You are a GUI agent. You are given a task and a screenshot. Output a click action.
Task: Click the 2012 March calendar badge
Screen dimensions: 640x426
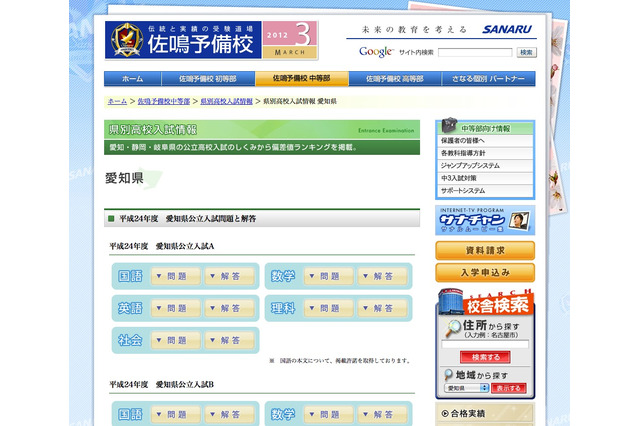[x=290, y=40]
